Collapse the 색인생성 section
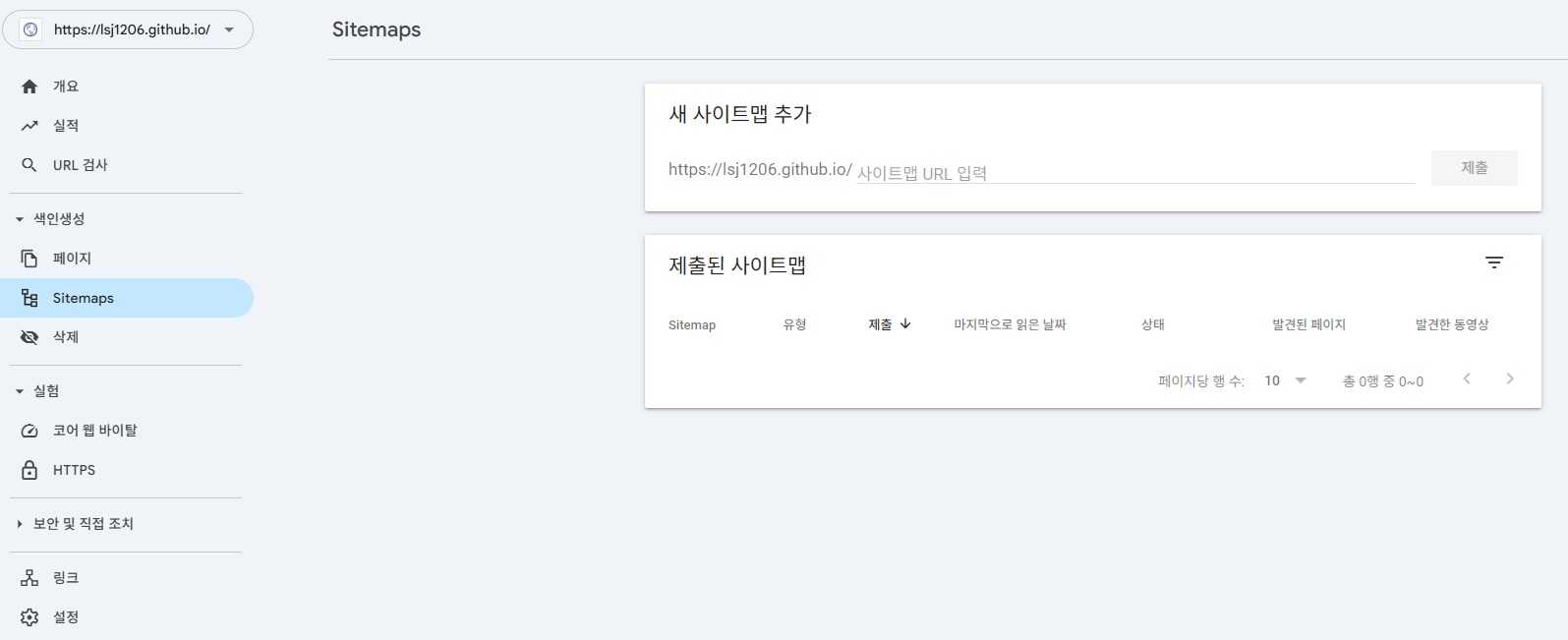 [20, 219]
